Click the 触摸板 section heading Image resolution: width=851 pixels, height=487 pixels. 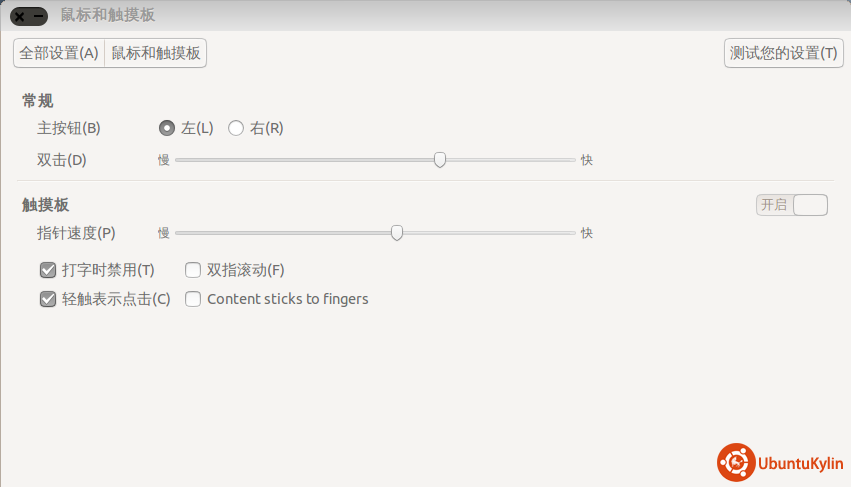pos(46,205)
